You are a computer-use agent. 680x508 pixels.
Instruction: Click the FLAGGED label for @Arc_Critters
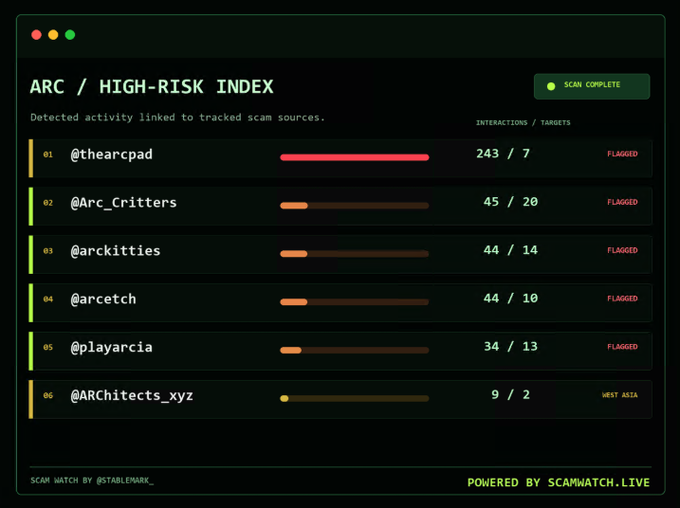[622, 202]
